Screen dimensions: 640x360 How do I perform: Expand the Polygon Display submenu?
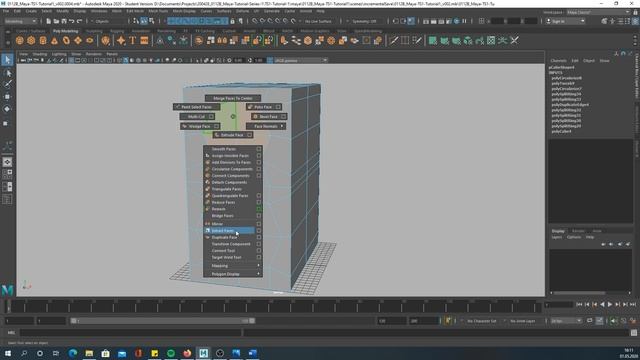click(233, 274)
